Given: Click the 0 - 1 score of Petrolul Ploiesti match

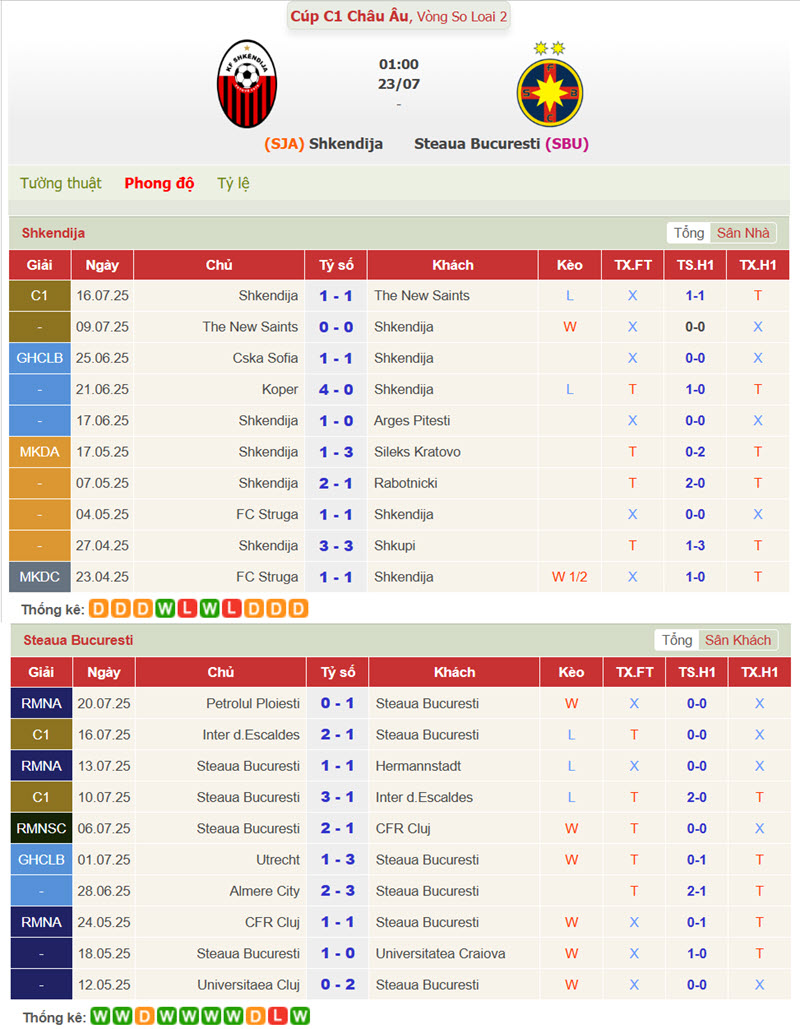Looking at the screenshot, I should [x=337, y=704].
